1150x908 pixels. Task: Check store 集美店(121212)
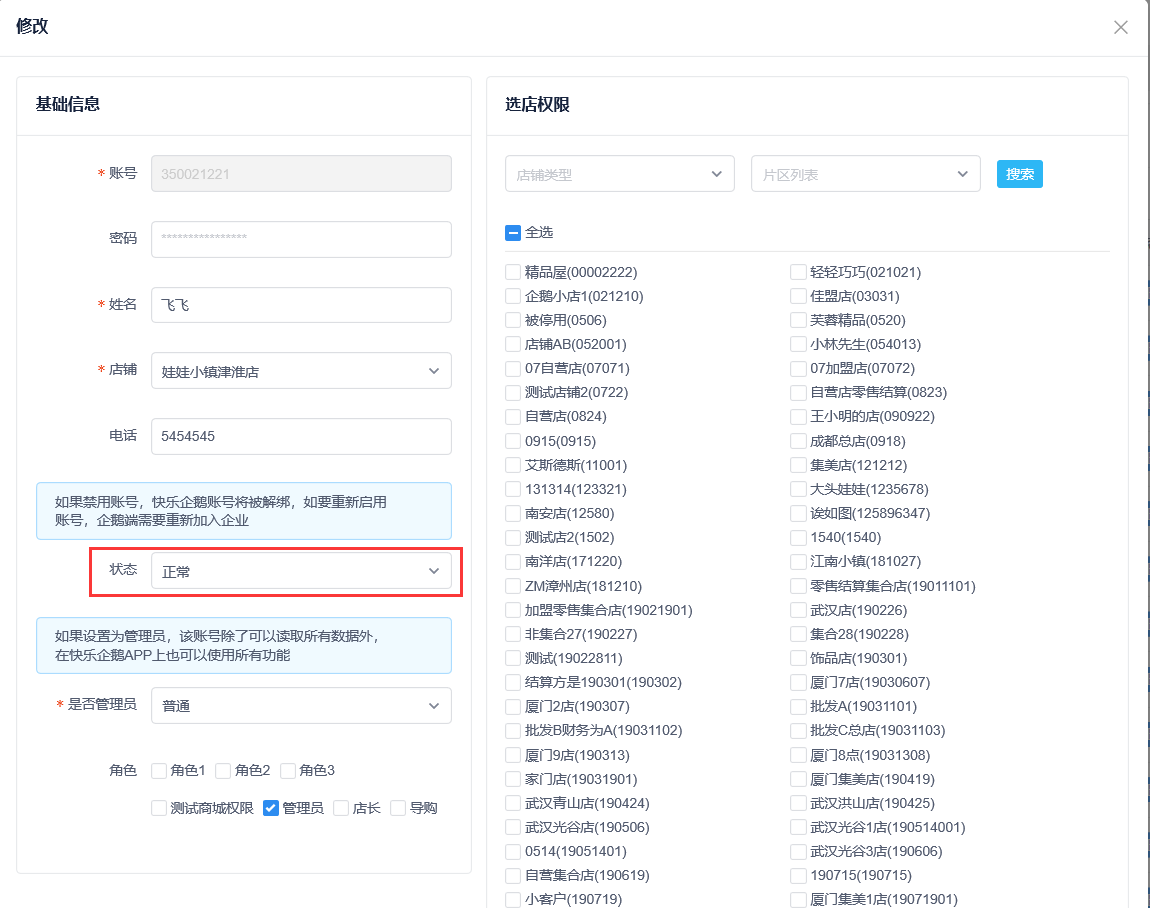coord(798,465)
